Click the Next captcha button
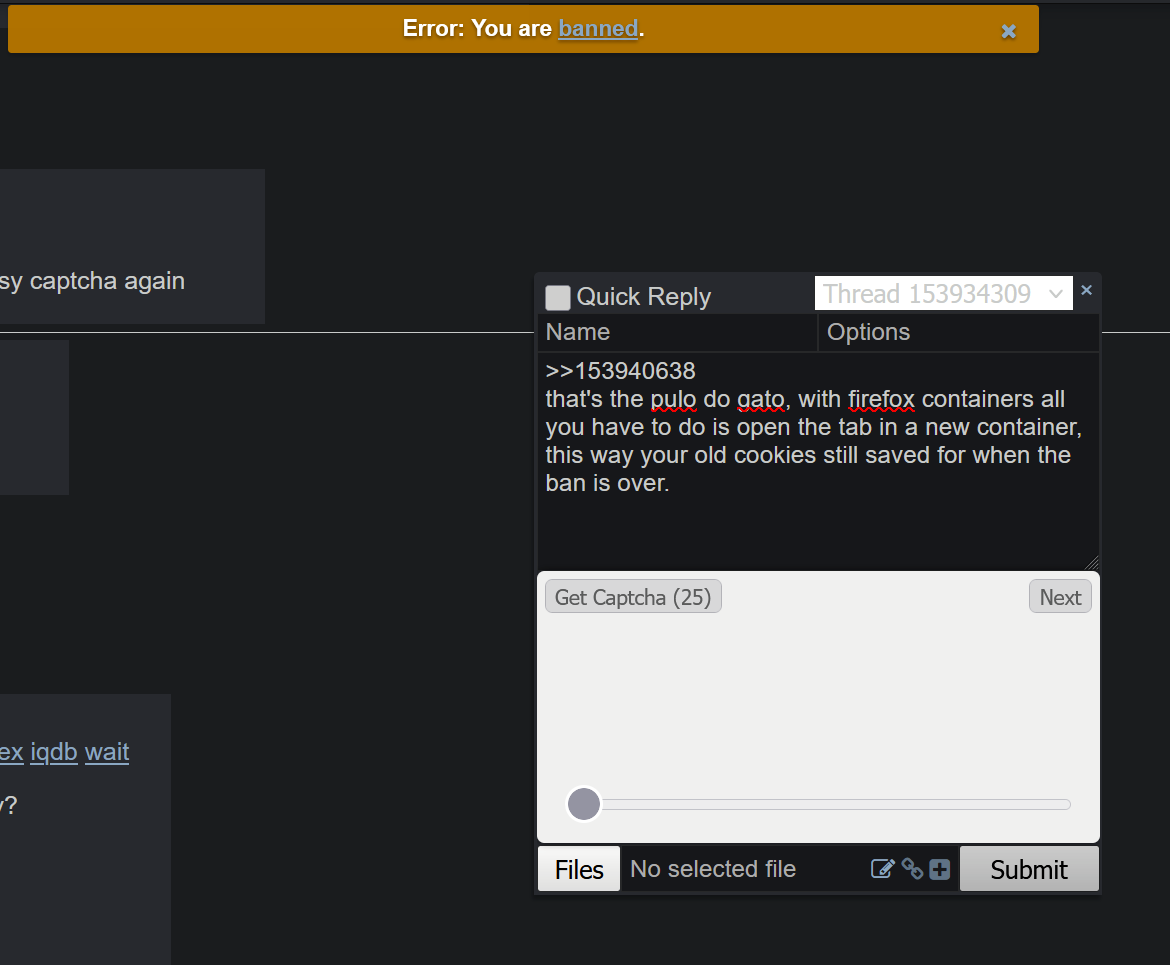1170x965 pixels. [1060, 597]
